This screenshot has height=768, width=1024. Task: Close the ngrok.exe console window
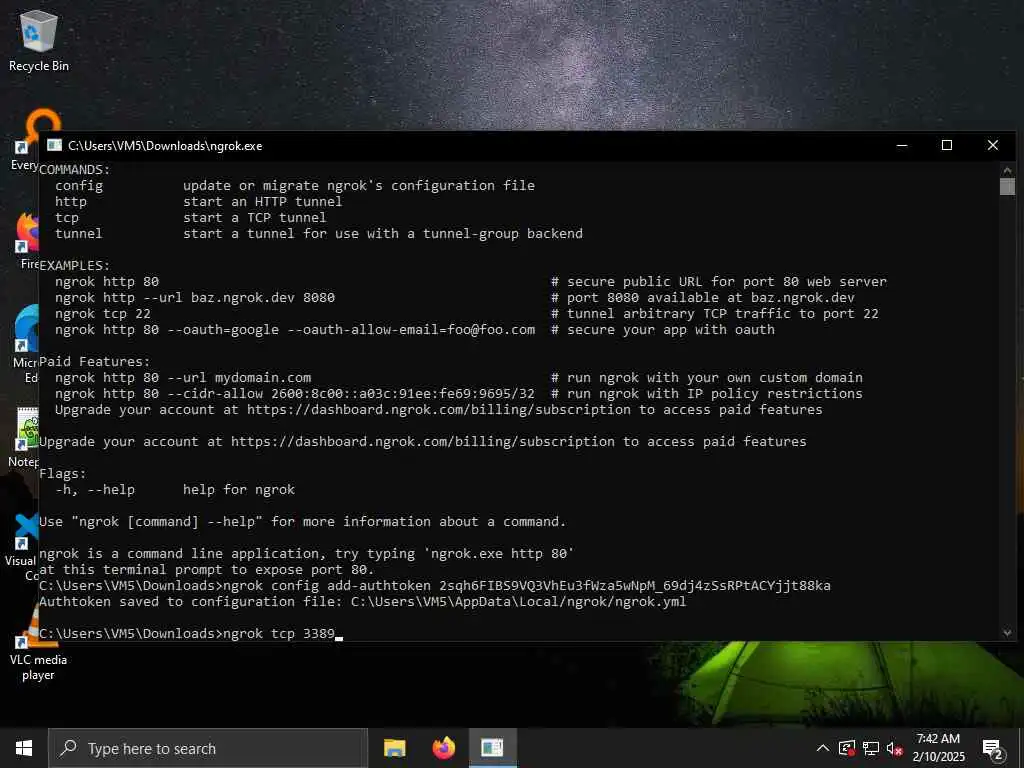[x=993, y=146]
